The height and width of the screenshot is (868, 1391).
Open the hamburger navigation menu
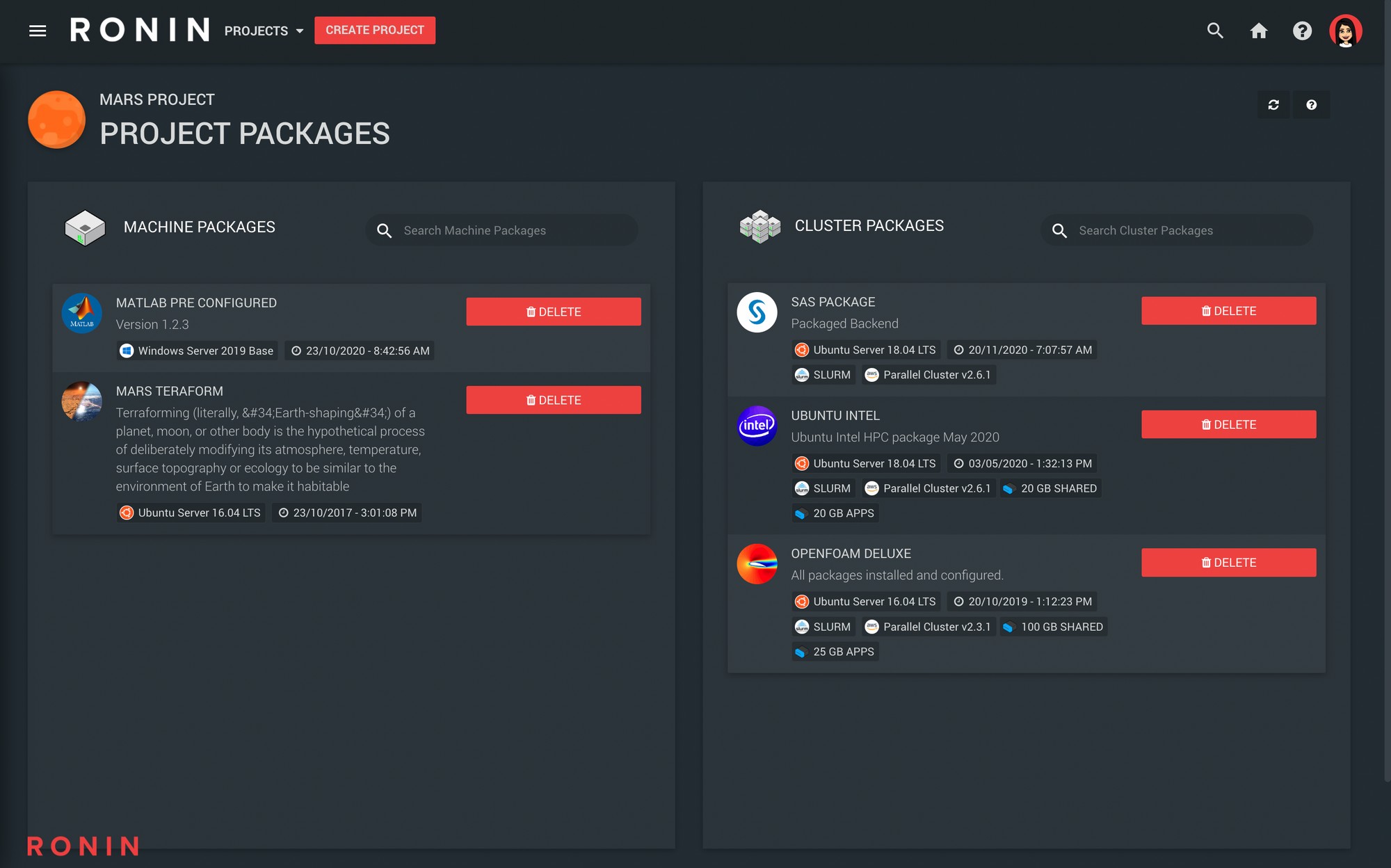point(38,31)
